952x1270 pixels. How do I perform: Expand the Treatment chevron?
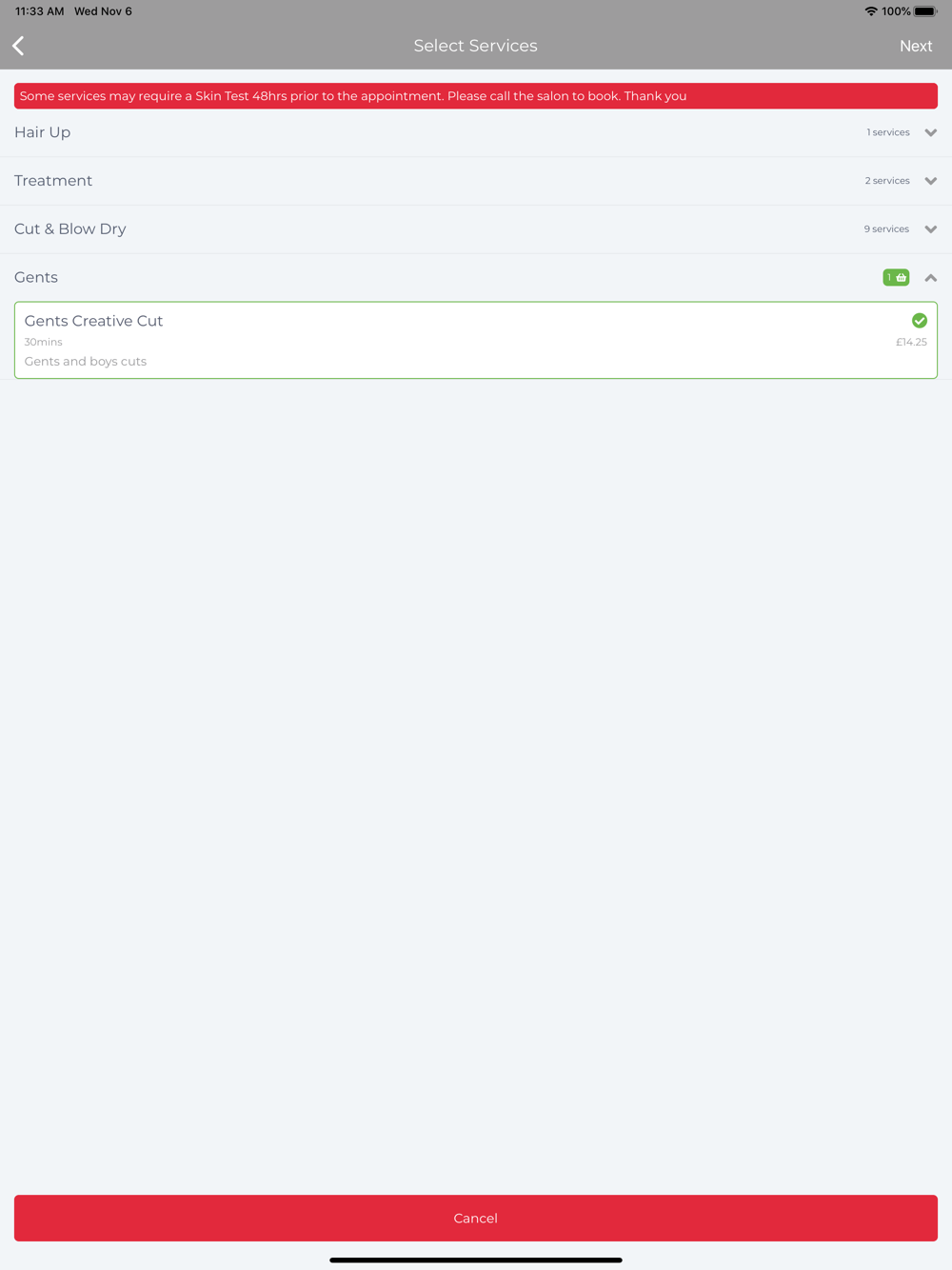(x=931, y=181)
